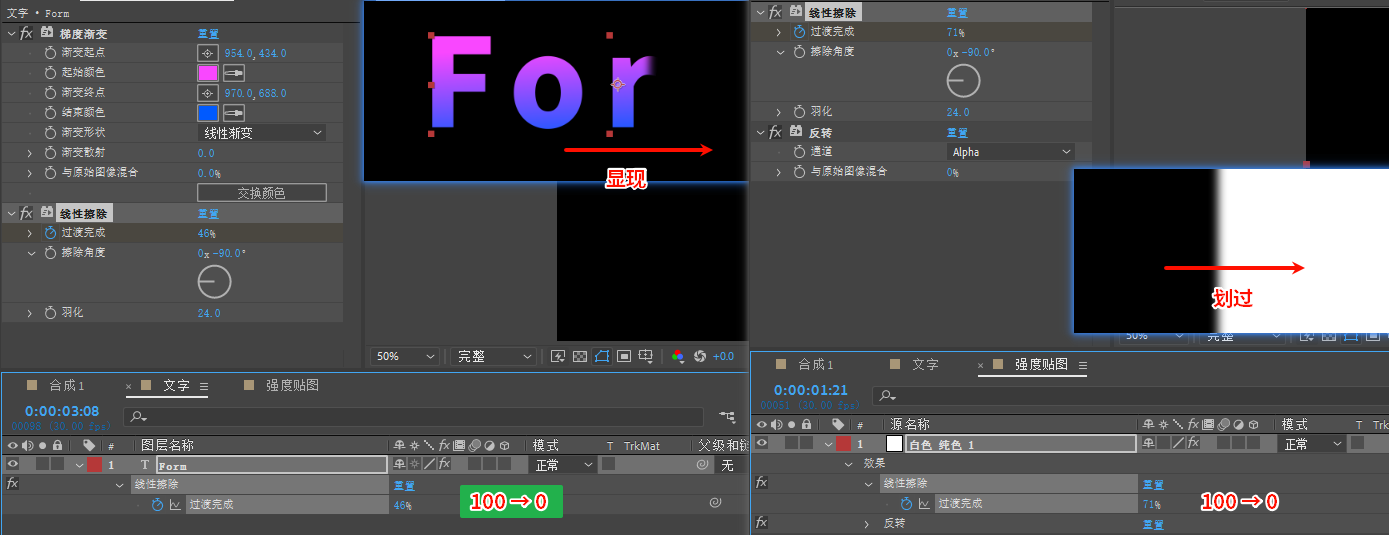Open show channel RGB icon in left viewer
This screenshot has width=1389, height=535.
tap(677, 356)
